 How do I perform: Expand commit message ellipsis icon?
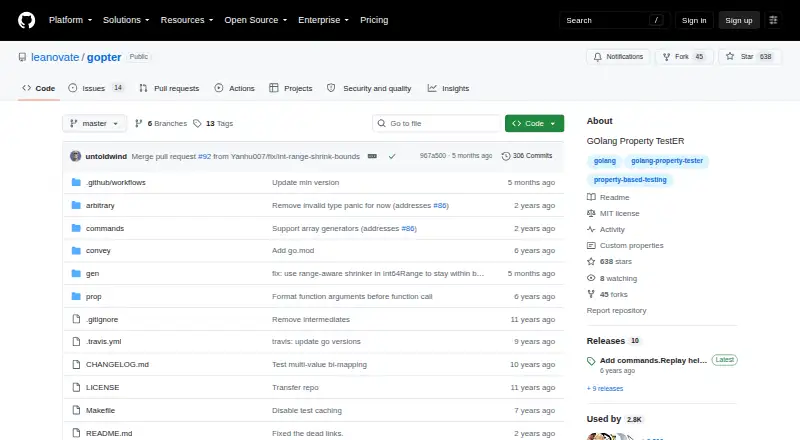pyautogui.click(x=372, y=156)
